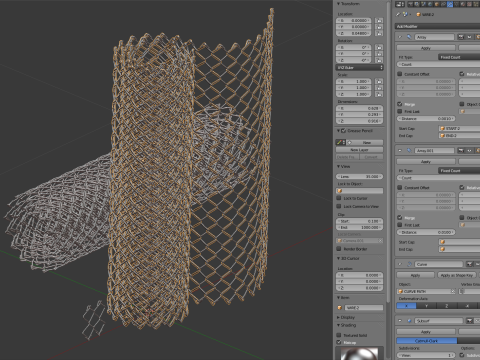Screen dimensions: 480x360
Task: Select Y deformation axis
Action: [x=426, y=306]
